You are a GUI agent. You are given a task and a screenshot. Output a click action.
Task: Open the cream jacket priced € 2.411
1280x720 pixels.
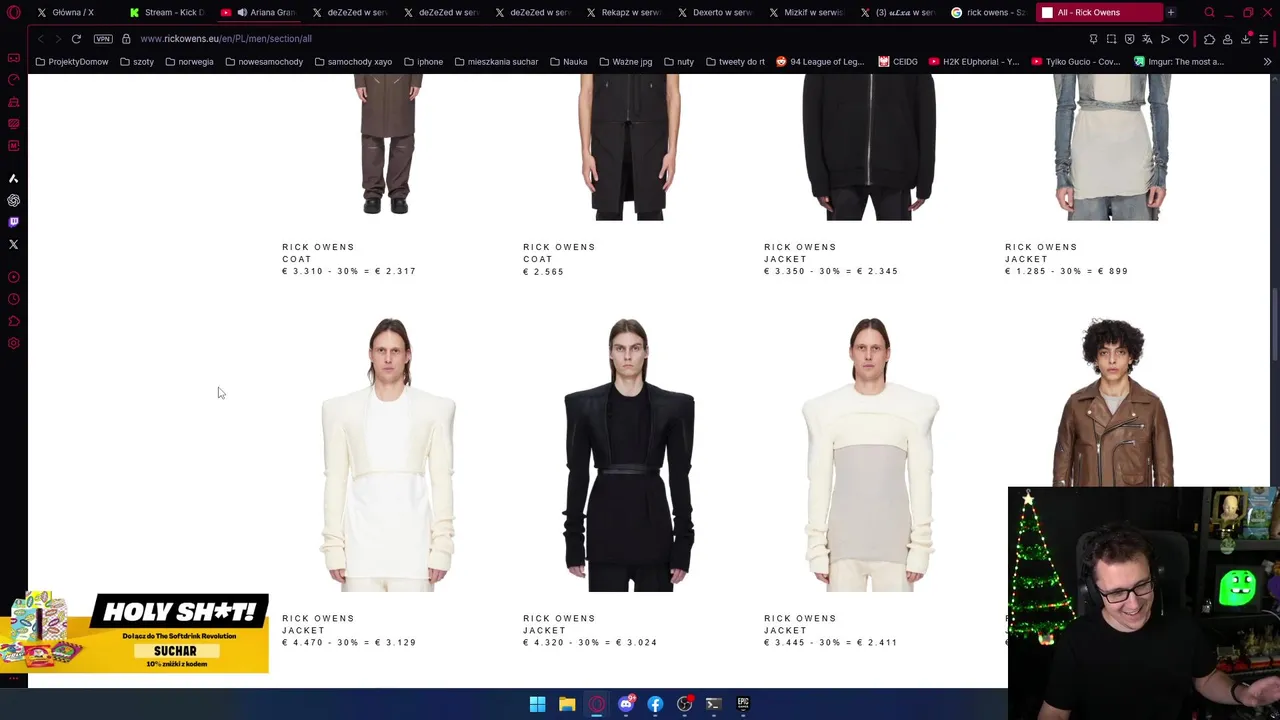[x=870, y=455]
